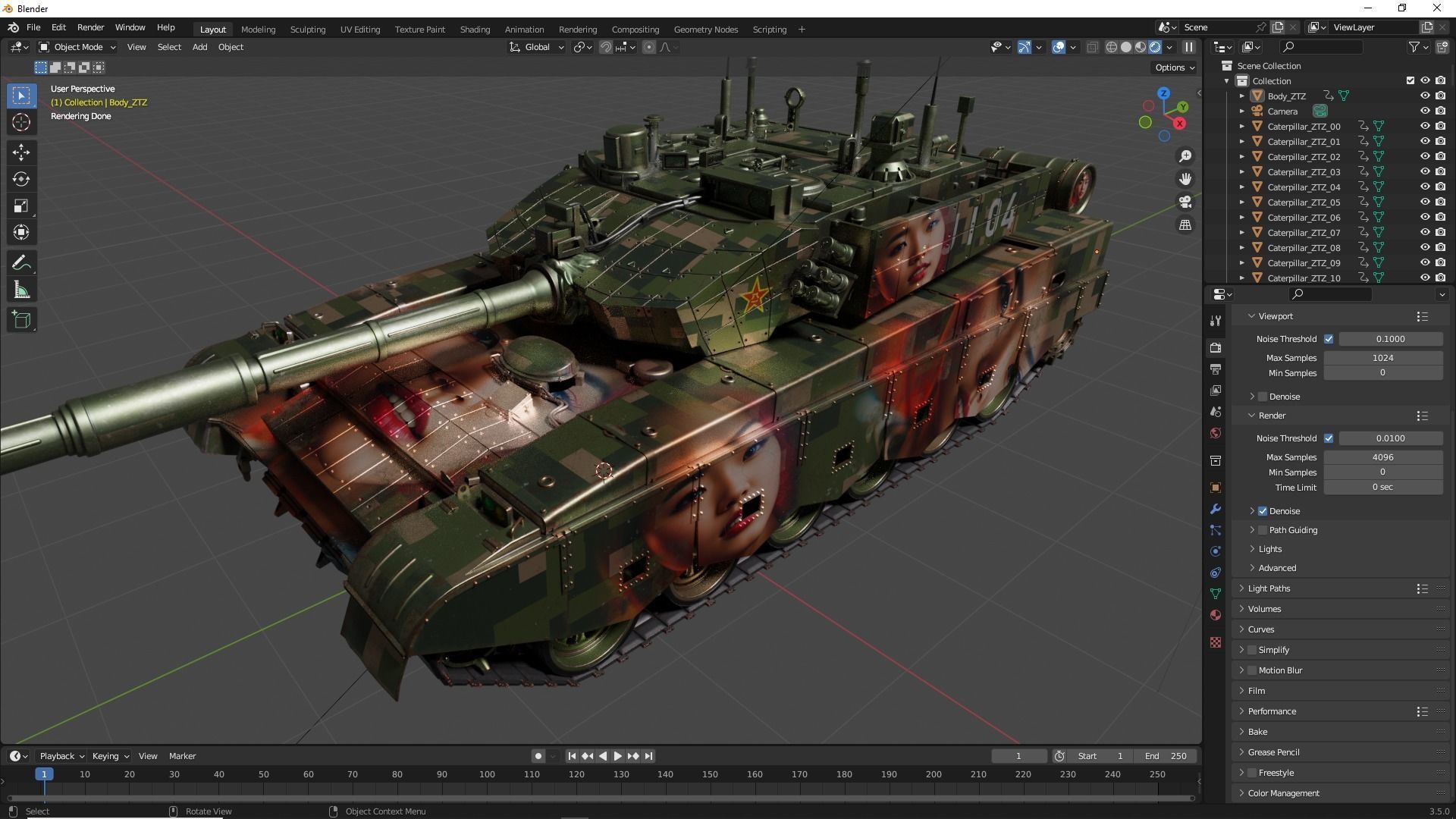Switch to Wireframe viewport shading

pyautogui.click(x=1112, y=47)
